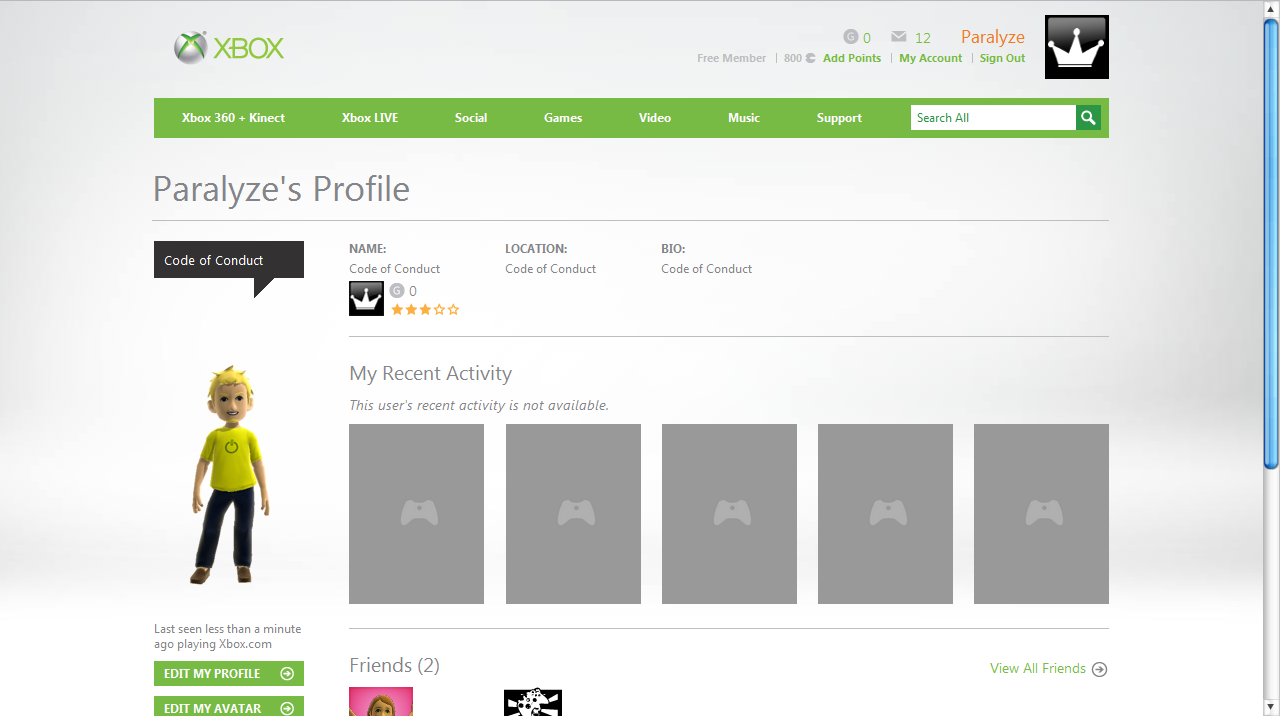The image size is (1280, 716).
Task: Click the first recent activity game placeholder
Action: click(x=416, y=514)
